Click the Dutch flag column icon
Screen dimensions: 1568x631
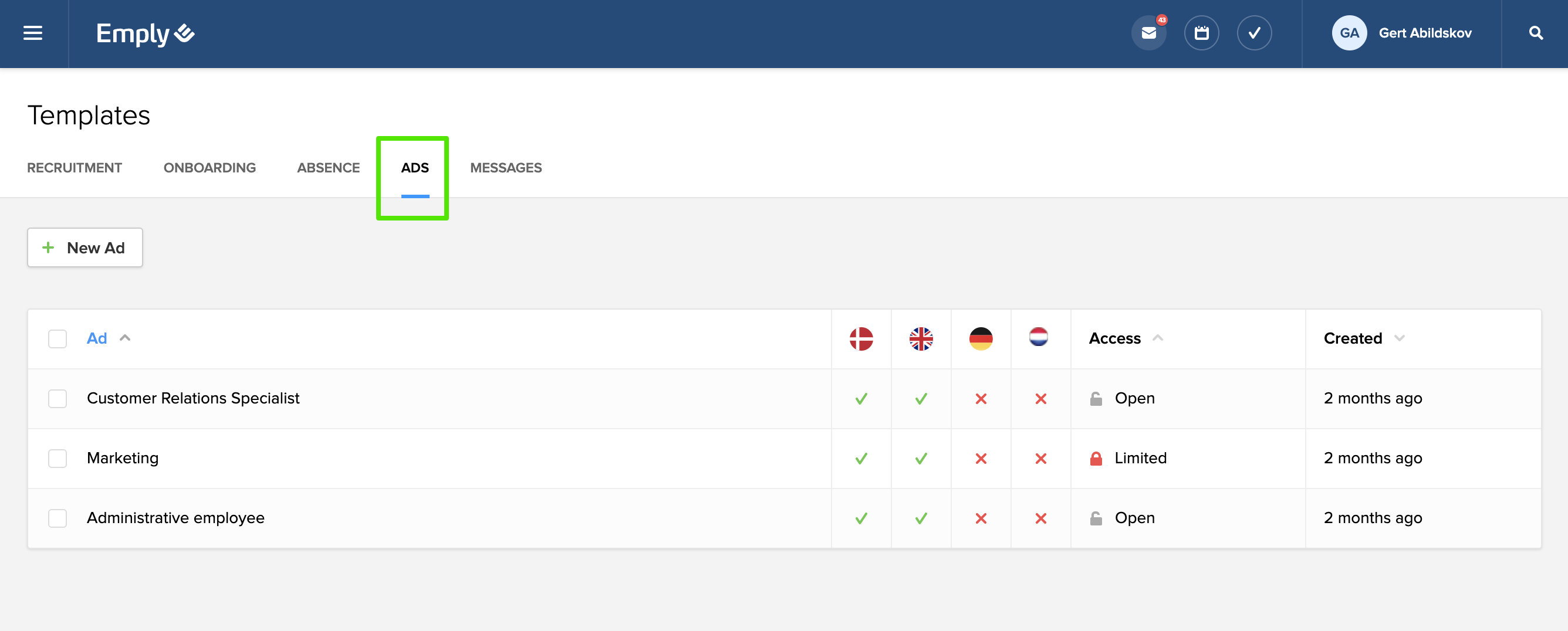(x=1039, y=337)
